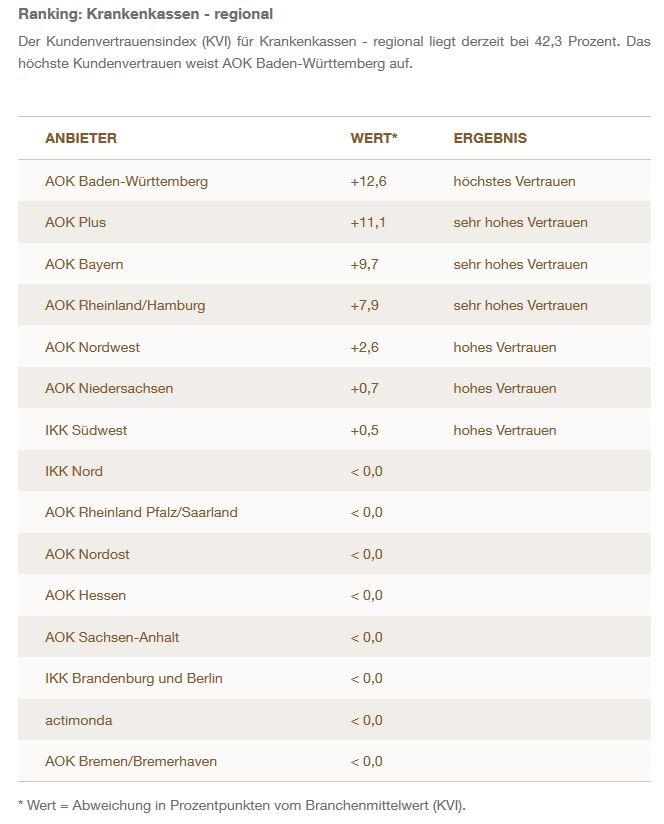Viewport: 664px width, 824px height.
Task: Select the AOK Baden-Württemberg row name
Action: click(126, 181)
